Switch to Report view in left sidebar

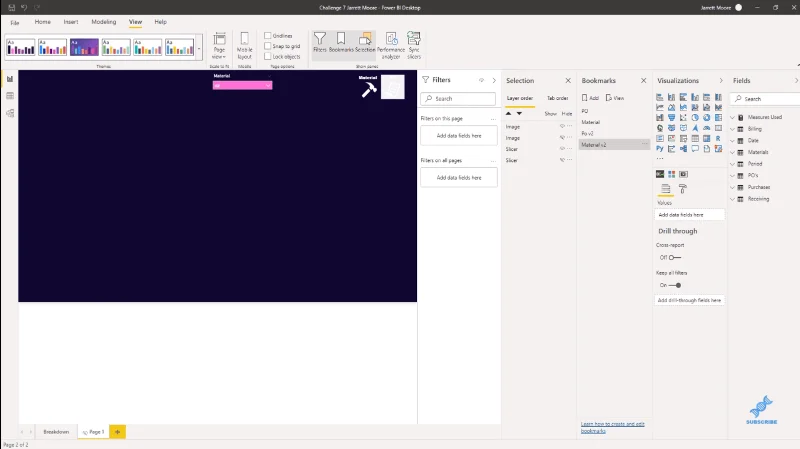pyautogui.click(x=10, y=79)
